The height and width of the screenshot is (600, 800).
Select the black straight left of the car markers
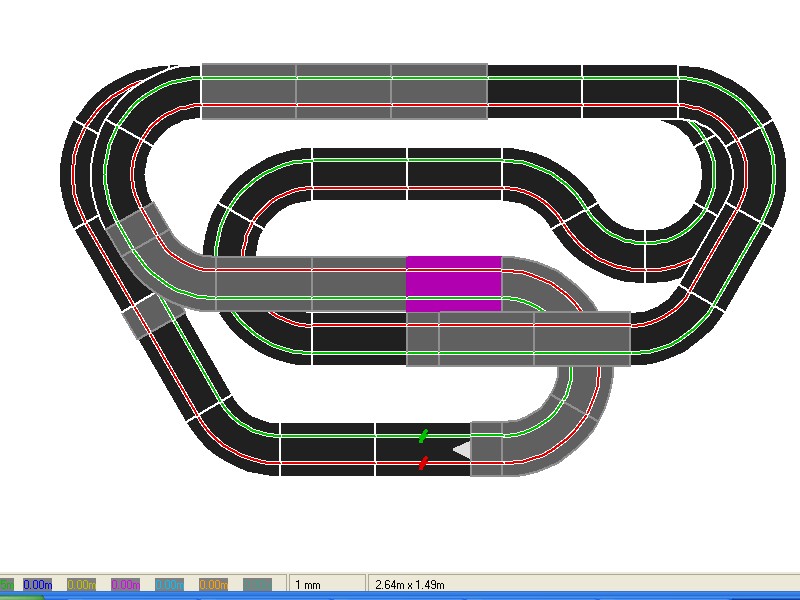click(x=328, y=449)
